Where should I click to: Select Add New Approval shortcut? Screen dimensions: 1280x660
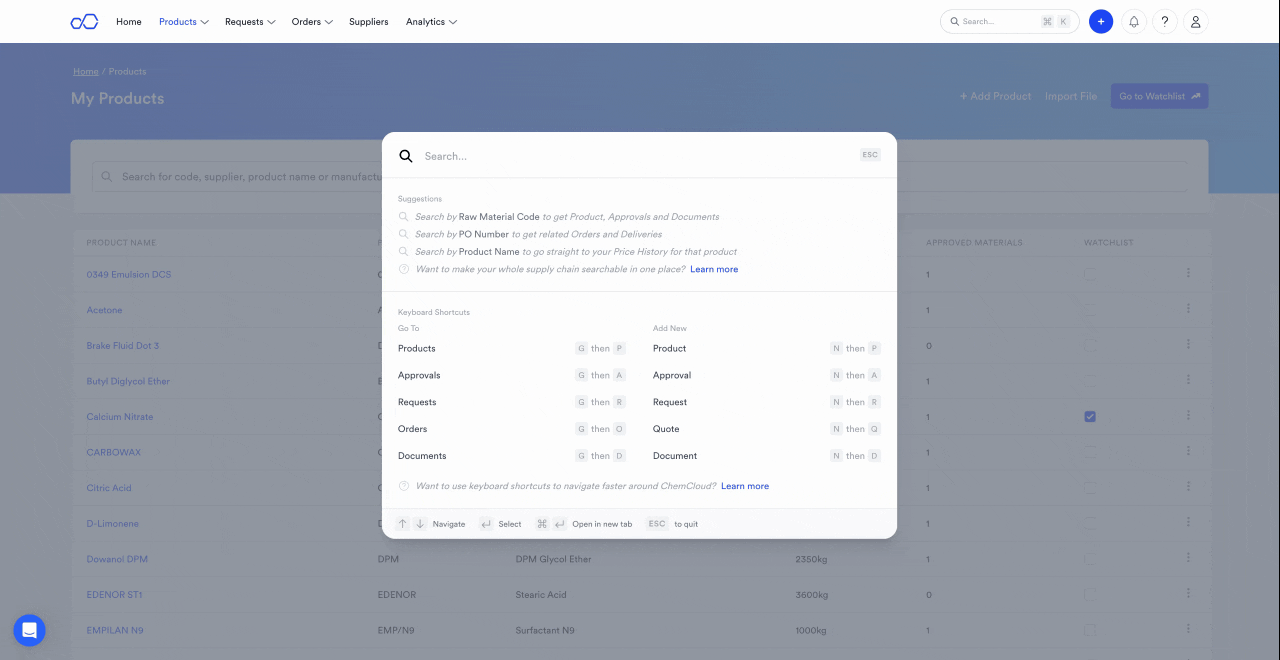pos(767,375)
